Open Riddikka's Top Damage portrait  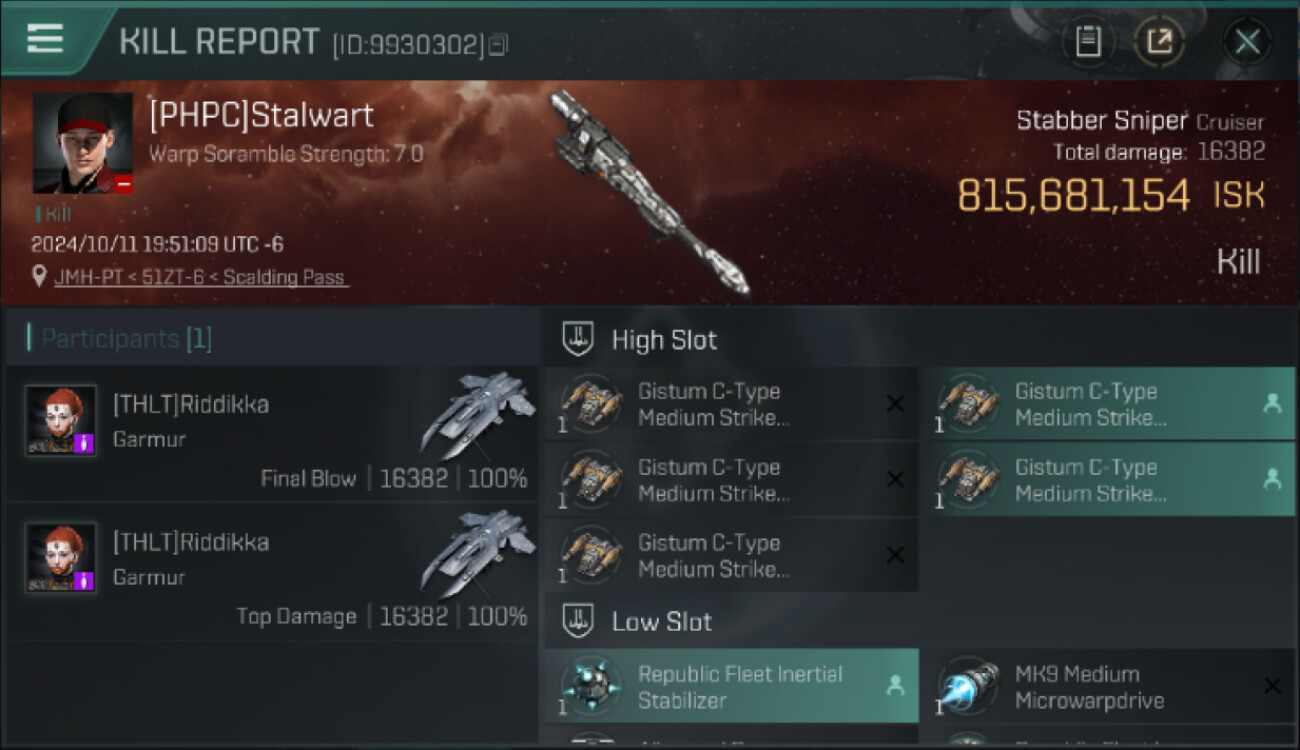tap(61, 557)
